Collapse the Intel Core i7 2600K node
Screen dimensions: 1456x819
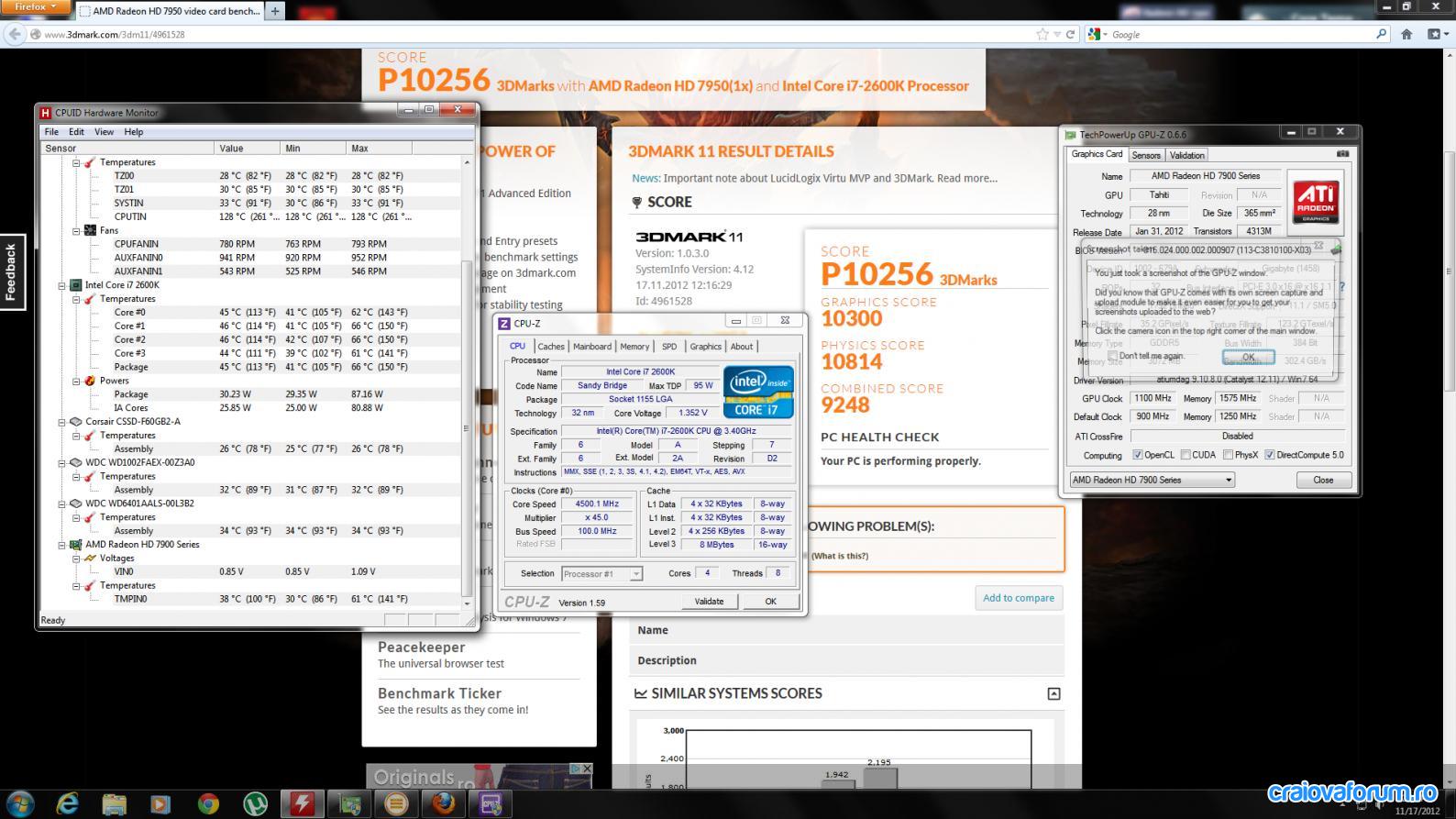pos(63,285)
